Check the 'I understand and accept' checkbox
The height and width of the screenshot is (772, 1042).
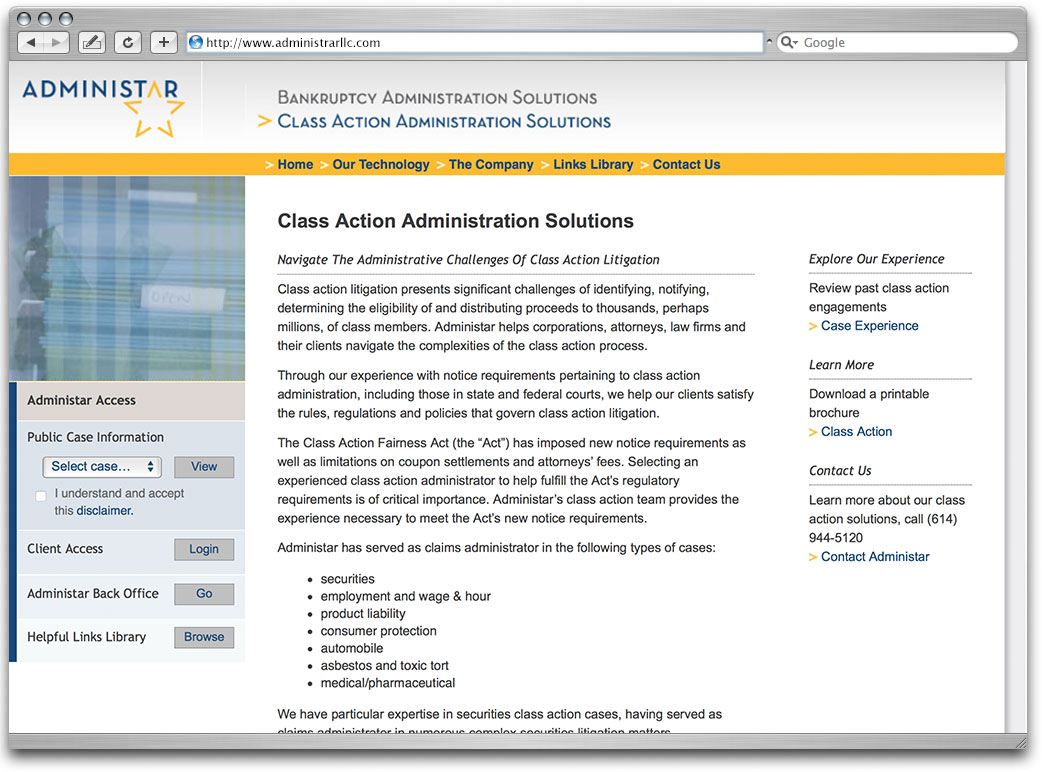41,496
